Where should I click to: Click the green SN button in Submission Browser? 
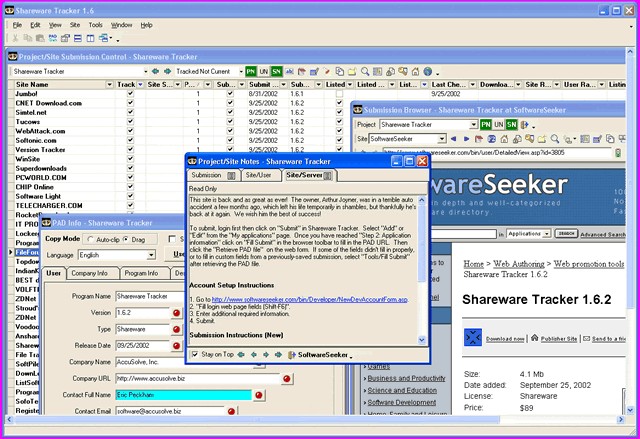(x=512, y=124)
